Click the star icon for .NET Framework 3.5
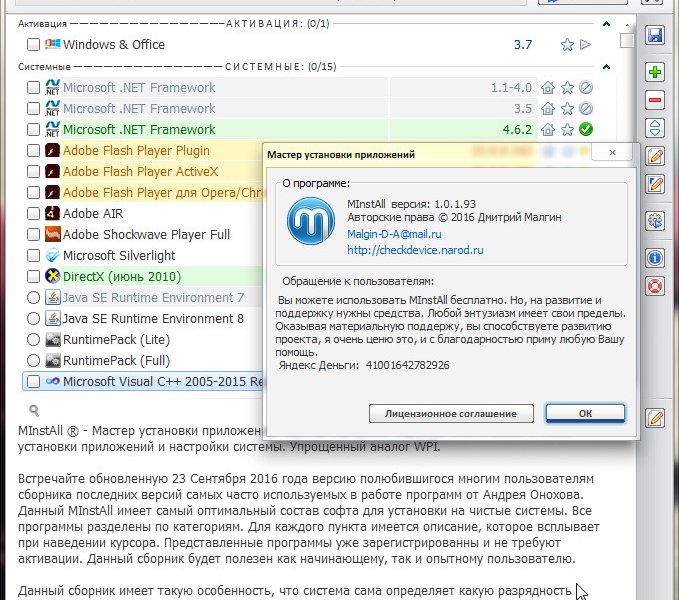Screen dimensions: 679x600 (567, 109)
